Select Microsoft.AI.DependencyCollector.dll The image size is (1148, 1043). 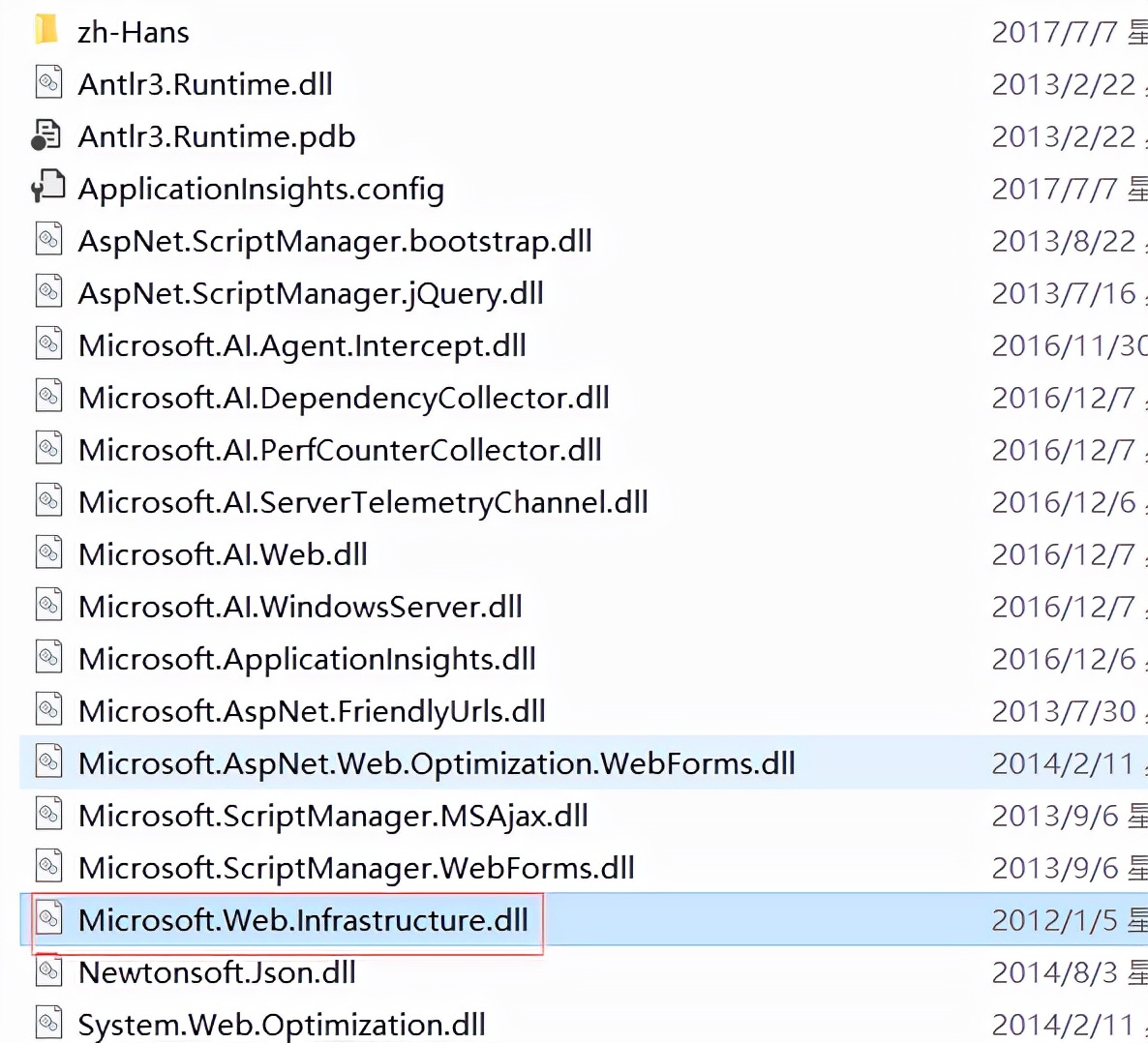pyautogui.click(x=344, y=396)
